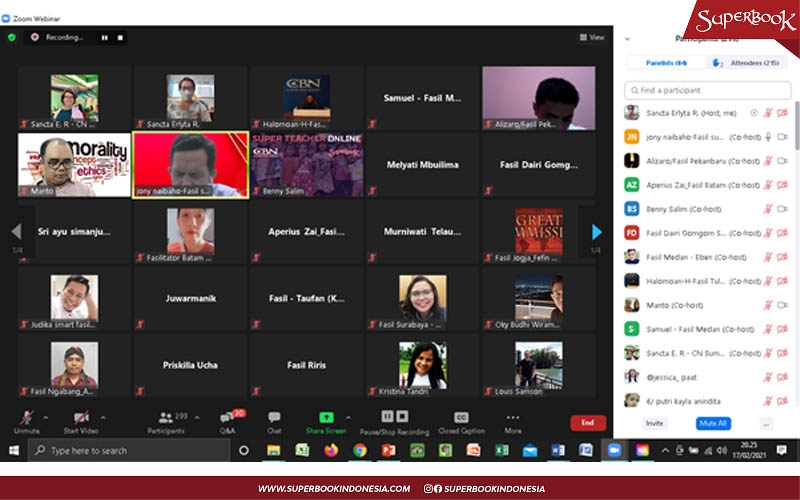800x500 pixels.
Task: Select Halomoan-H-Fasil row in participant list
Action: tap(707, 281)
